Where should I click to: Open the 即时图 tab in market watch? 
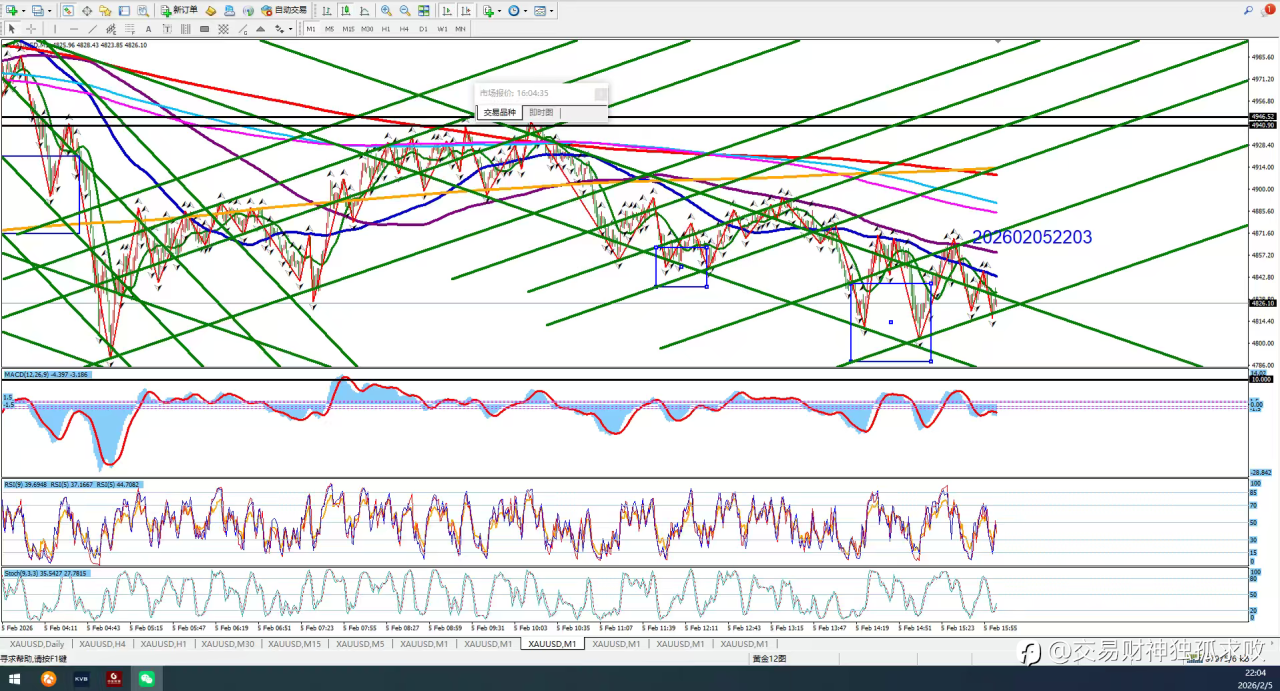point(541,112)
